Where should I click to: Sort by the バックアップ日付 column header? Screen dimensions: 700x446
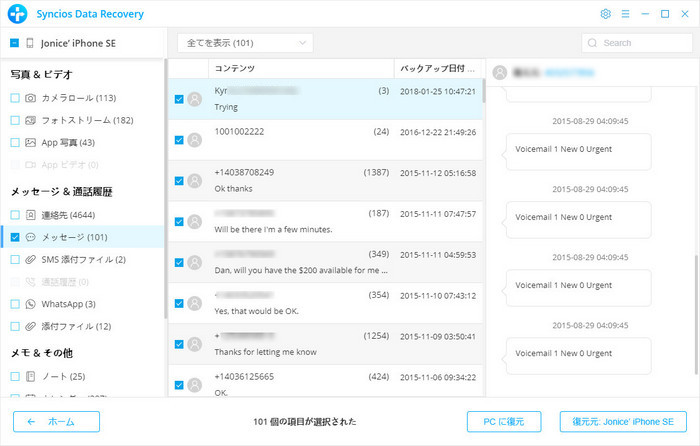click(x=439, y=68)
